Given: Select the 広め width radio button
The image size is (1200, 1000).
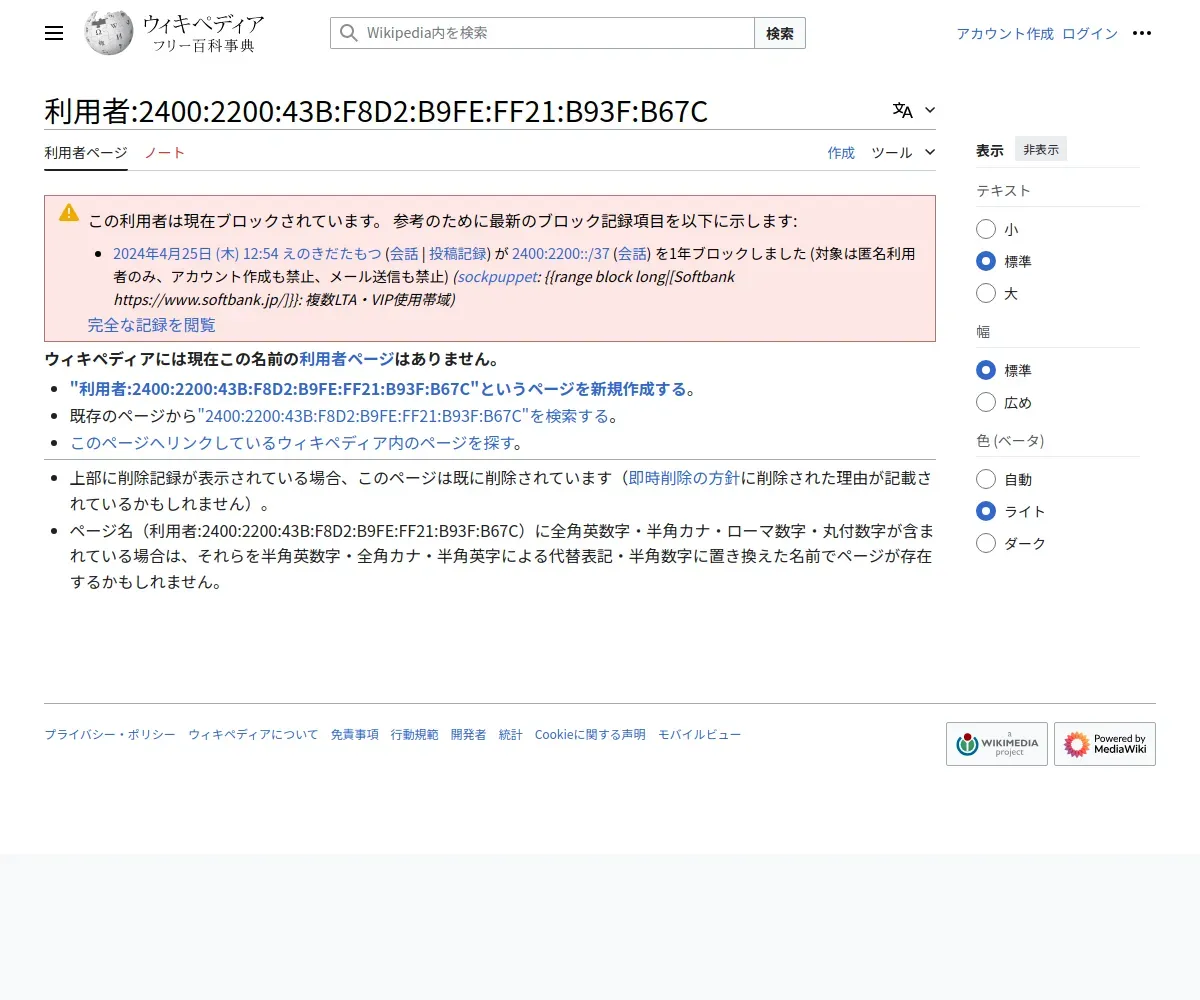Looking at the screenshot, I should (x=986, y=403).
